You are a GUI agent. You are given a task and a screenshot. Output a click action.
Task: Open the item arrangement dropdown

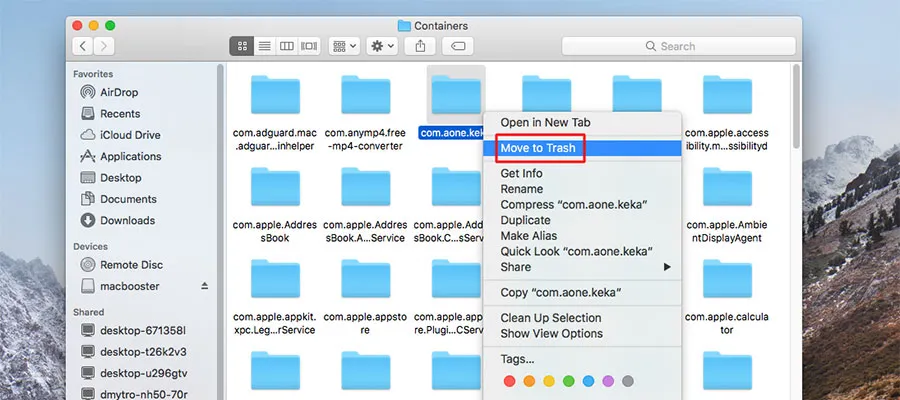click(344, 46)
